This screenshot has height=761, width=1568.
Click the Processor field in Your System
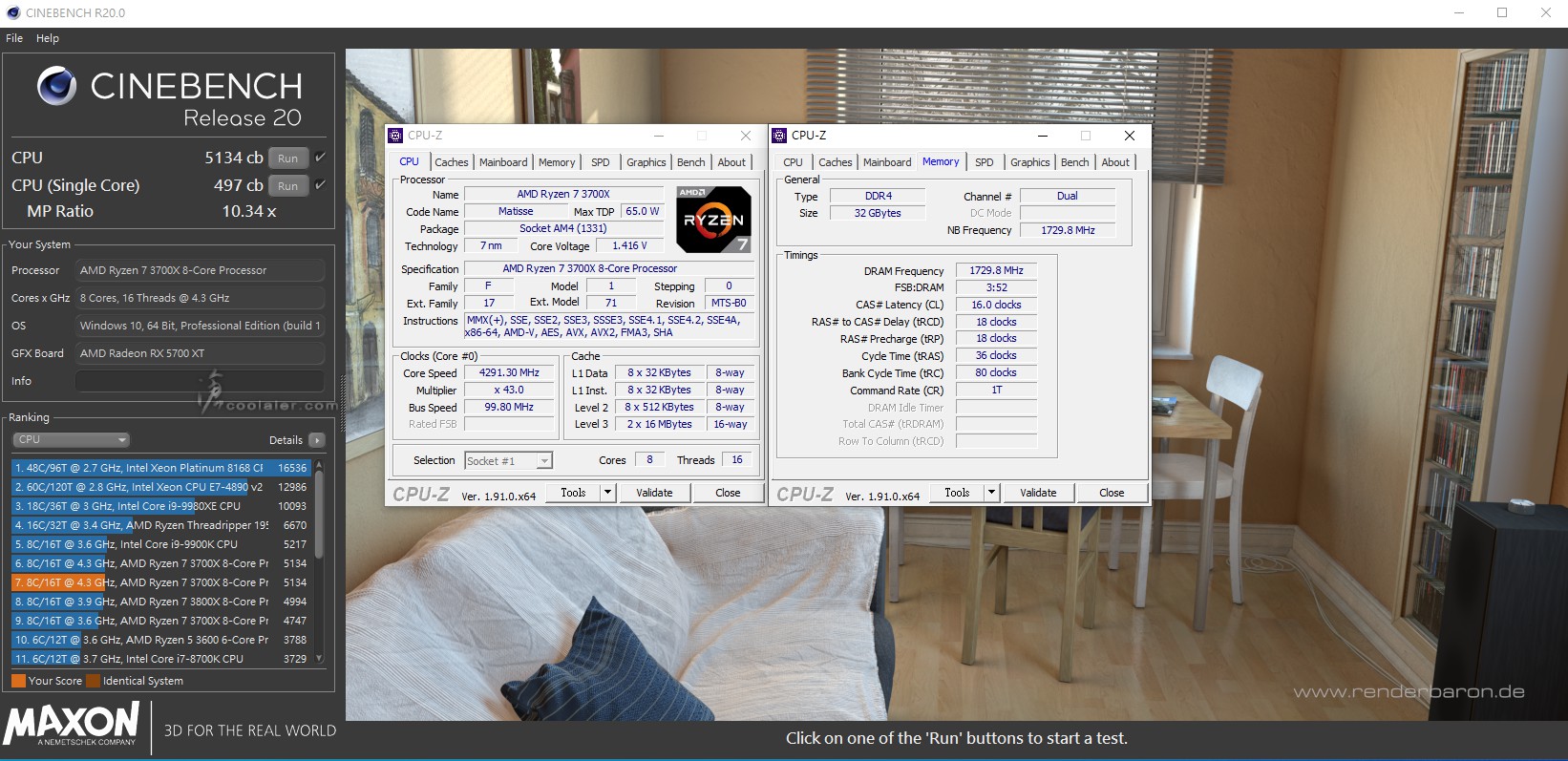pyautogui.click(x=200, y=270)
